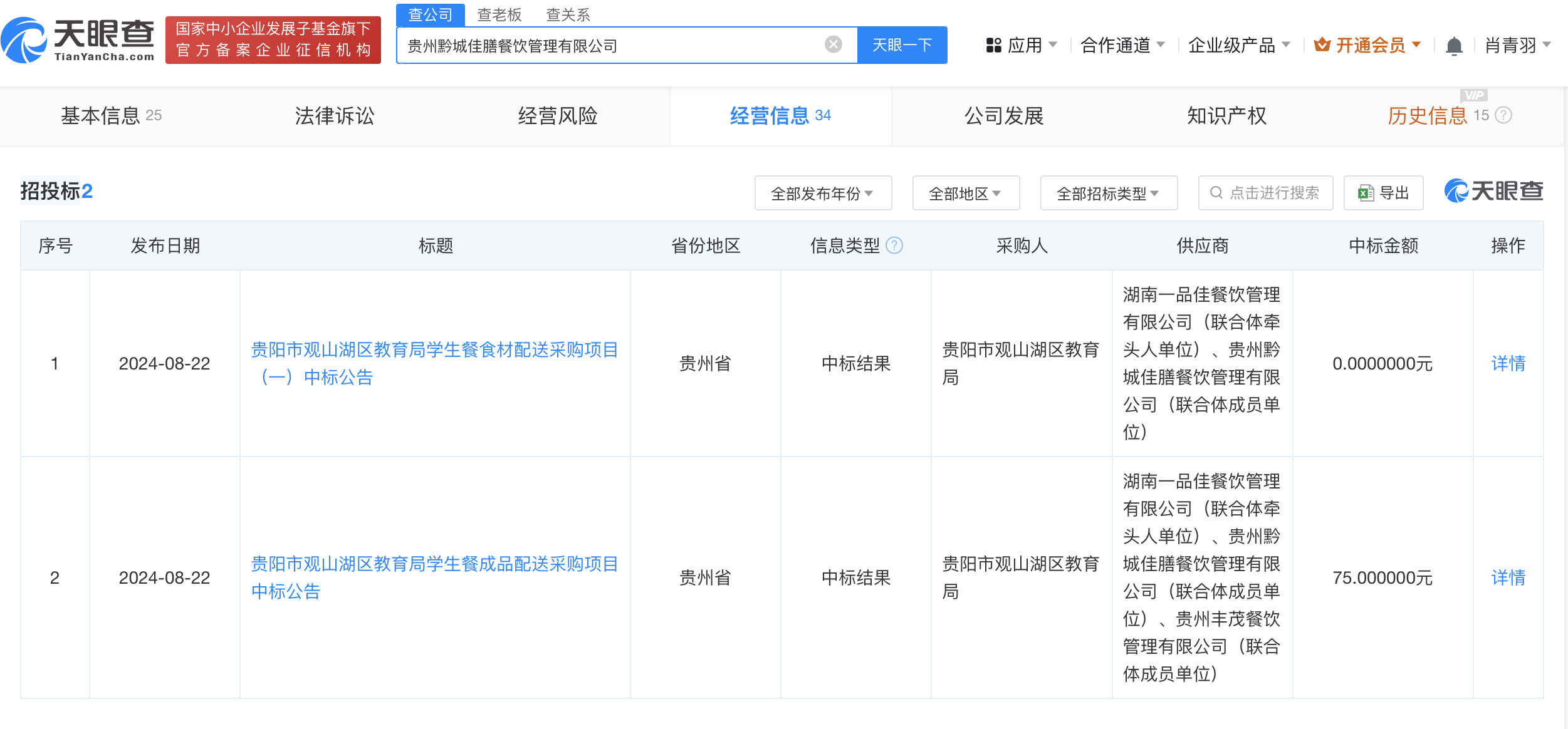Image resolution: width=1568 pixels, height=729 pixels.
Task: Open the 合作通道 menu
Action: coord(1122,45)
